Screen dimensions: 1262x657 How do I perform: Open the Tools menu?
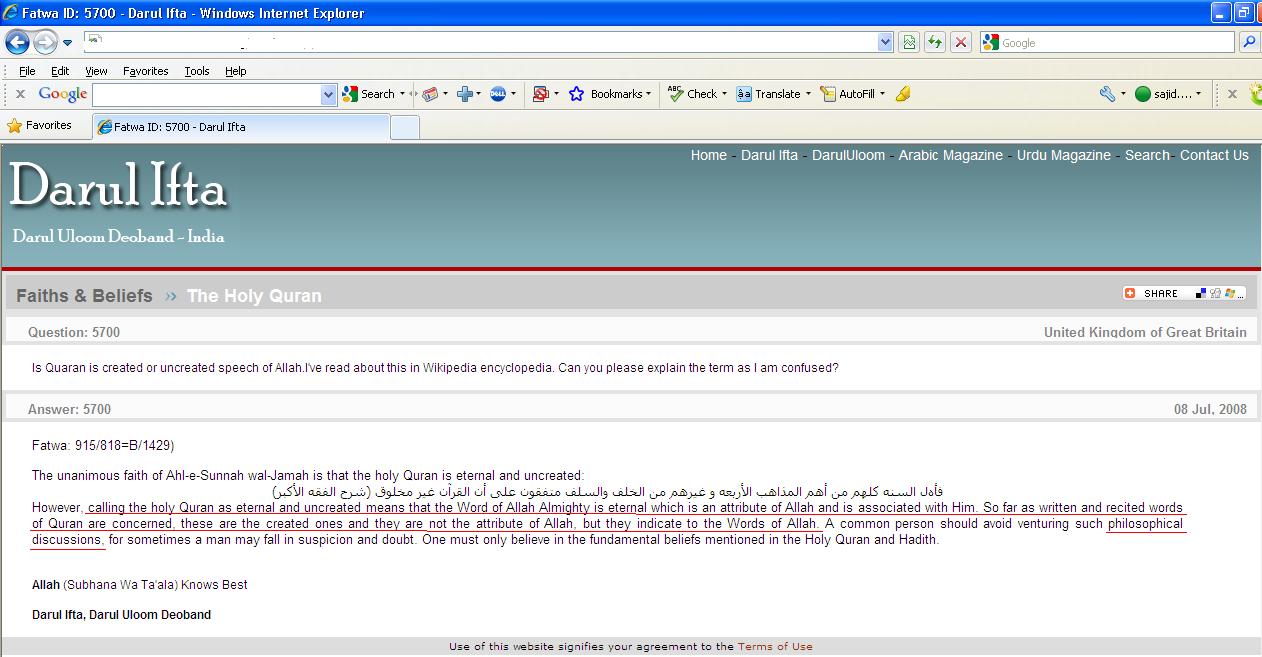point(197,71)
